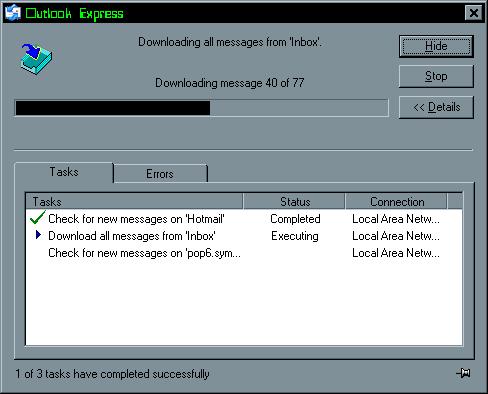
Task: Click the Outlook Express title bar icon
Action: (x=13, y=13)
